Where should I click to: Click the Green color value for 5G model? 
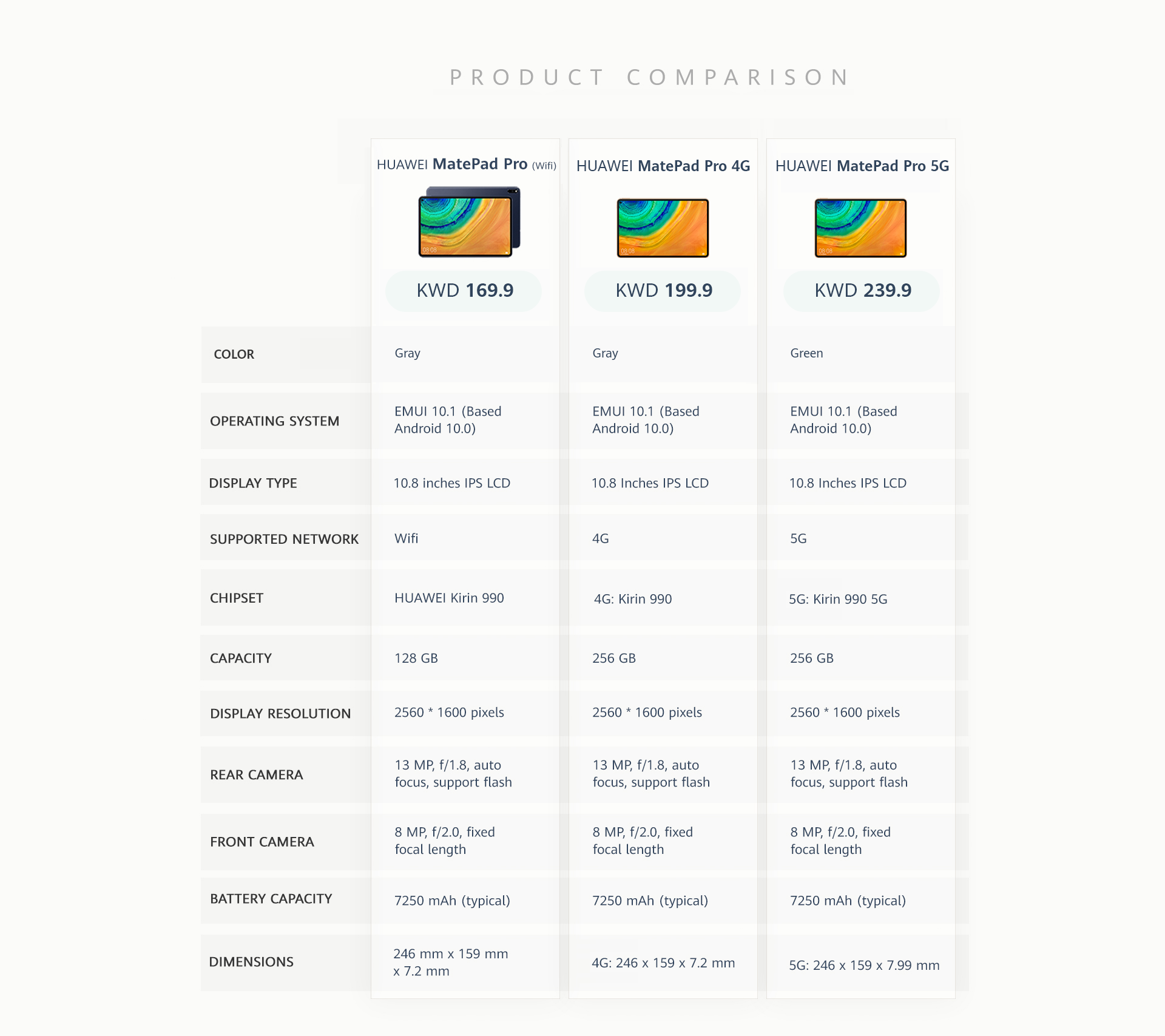806,353
